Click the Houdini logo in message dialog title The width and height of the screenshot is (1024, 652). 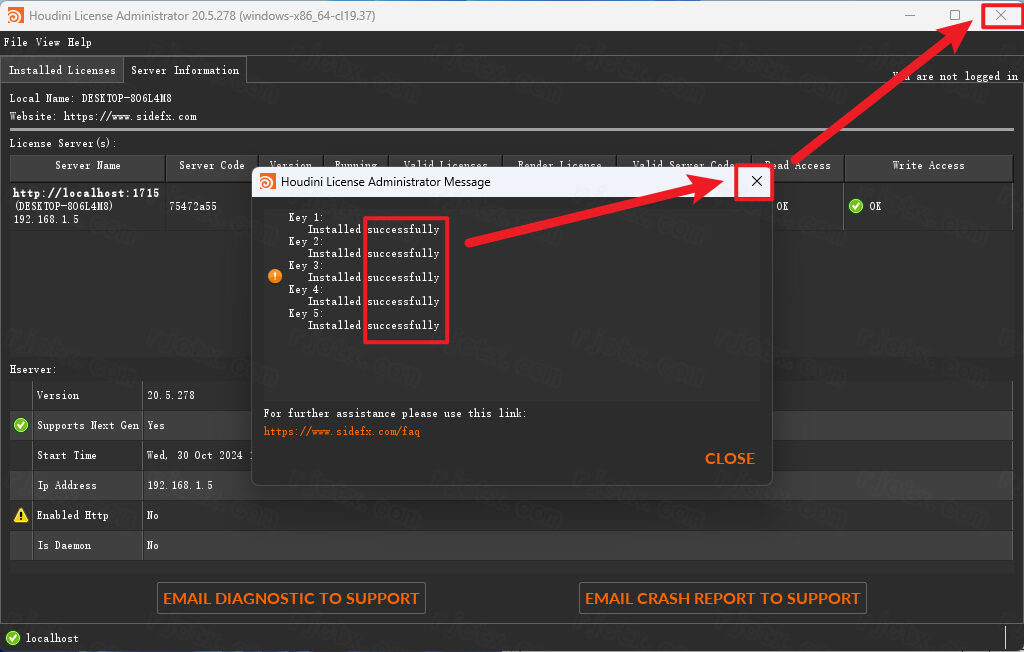point(267,182)
